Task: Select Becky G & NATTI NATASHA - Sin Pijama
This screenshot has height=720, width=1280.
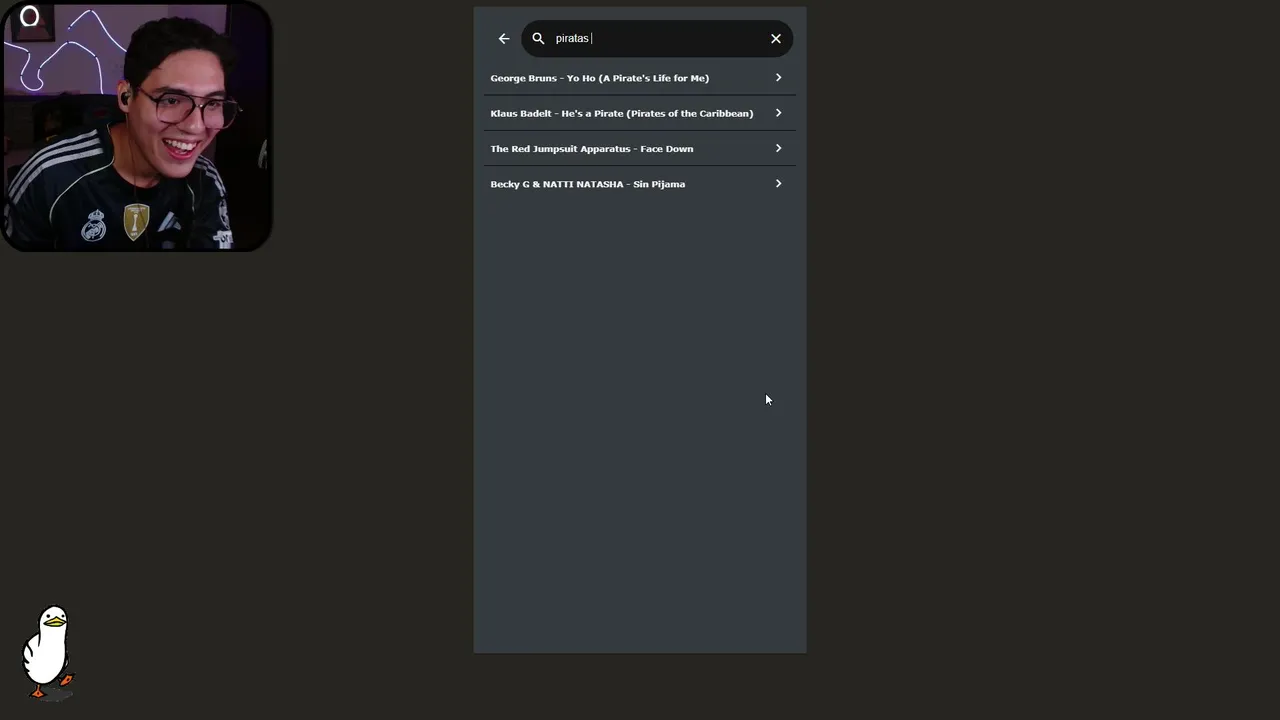Action: point(587,184)
